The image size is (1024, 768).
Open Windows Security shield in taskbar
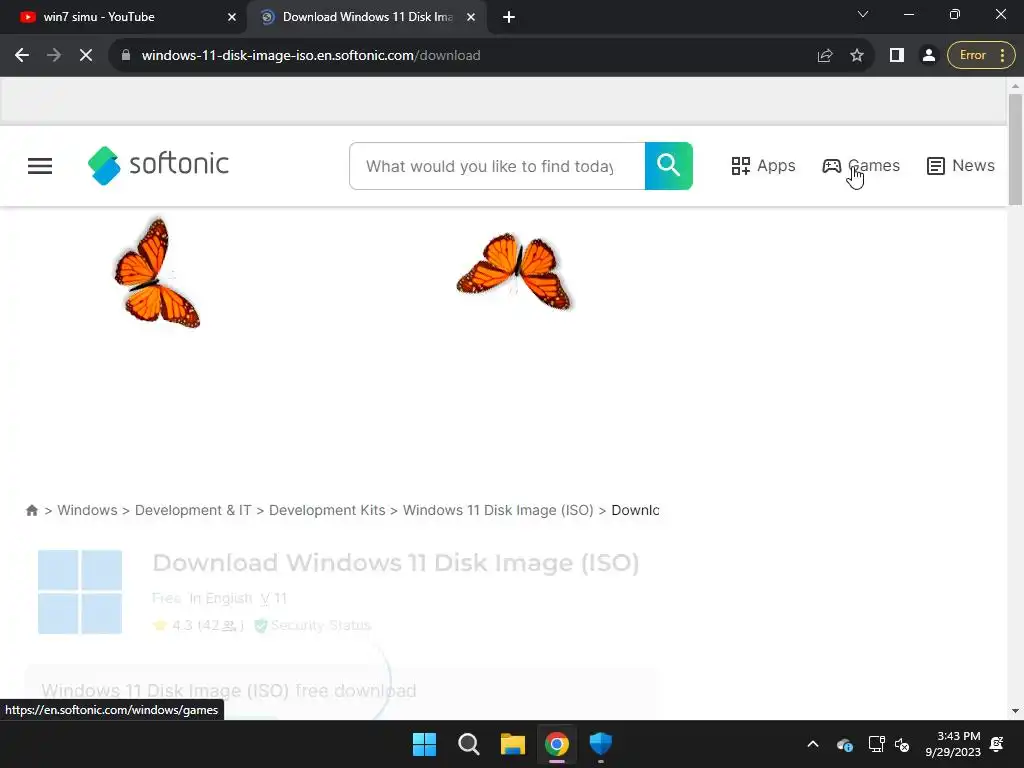click(x=601, y=744)
